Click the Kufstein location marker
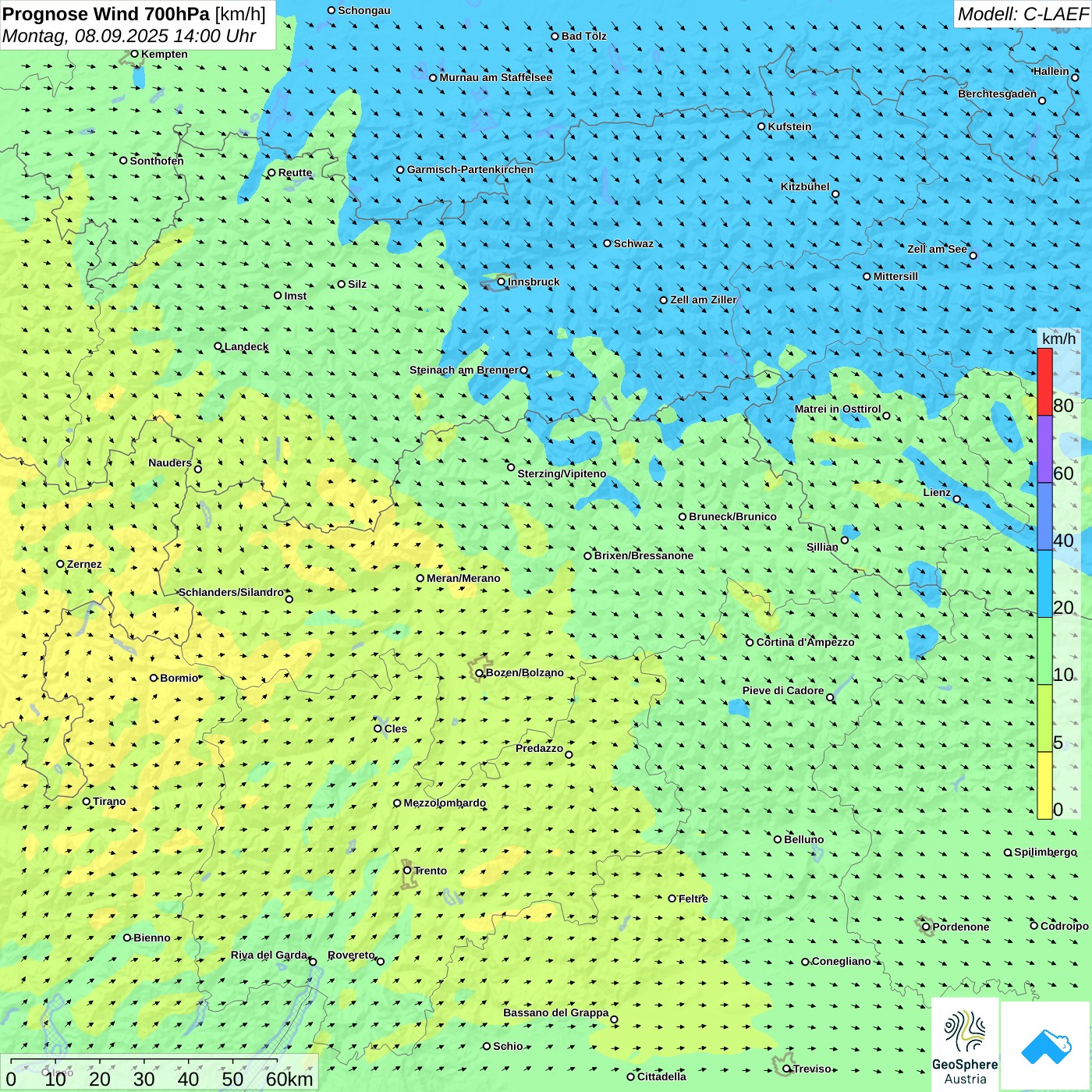Screen dimensions: 1092x1092 tap(761, 126)
